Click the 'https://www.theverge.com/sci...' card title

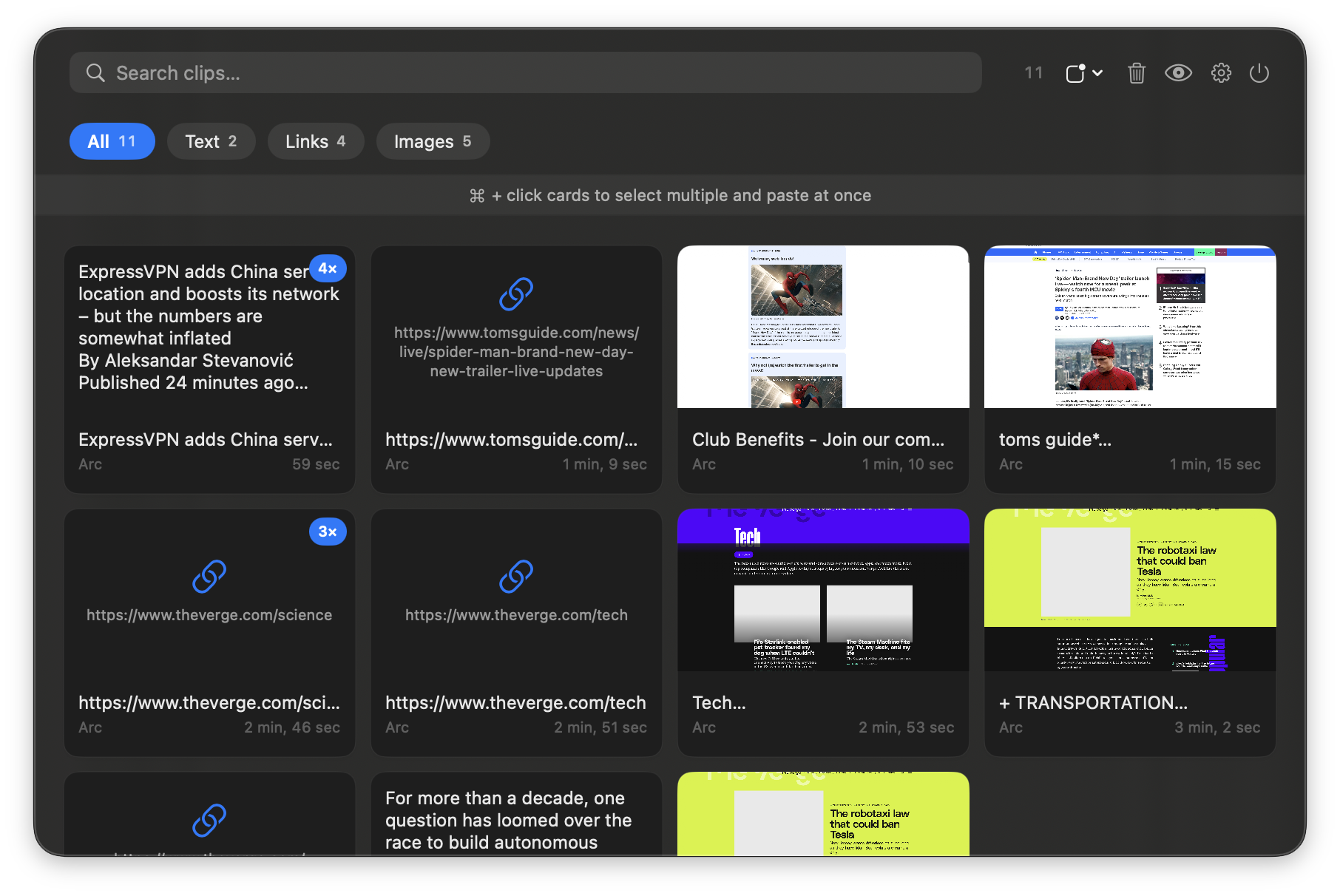pos(209,702)
